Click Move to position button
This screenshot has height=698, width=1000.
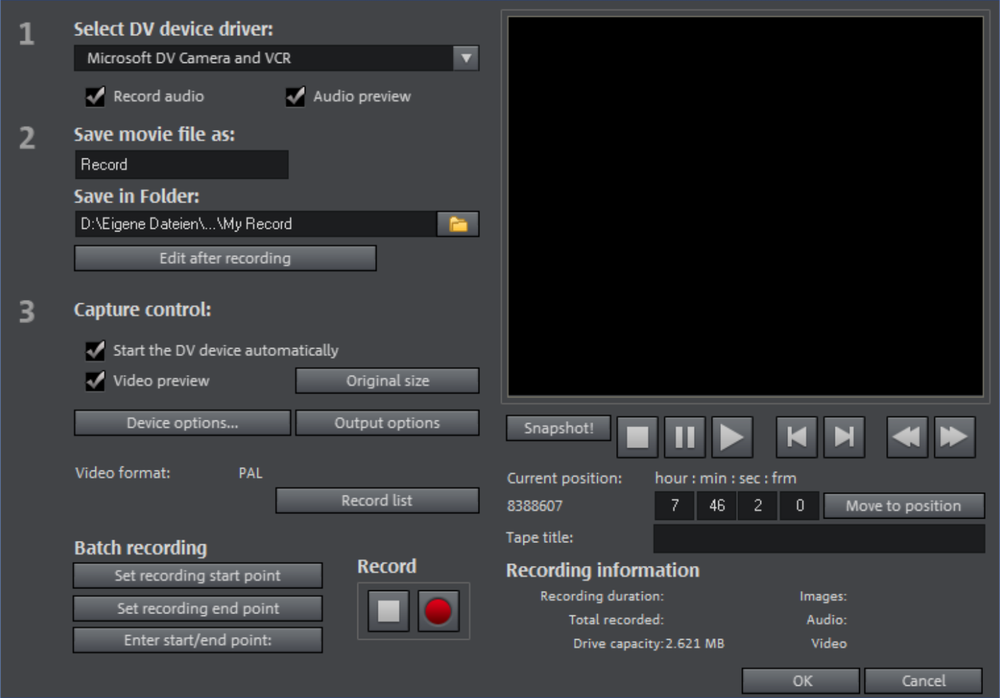pos(903,506)
